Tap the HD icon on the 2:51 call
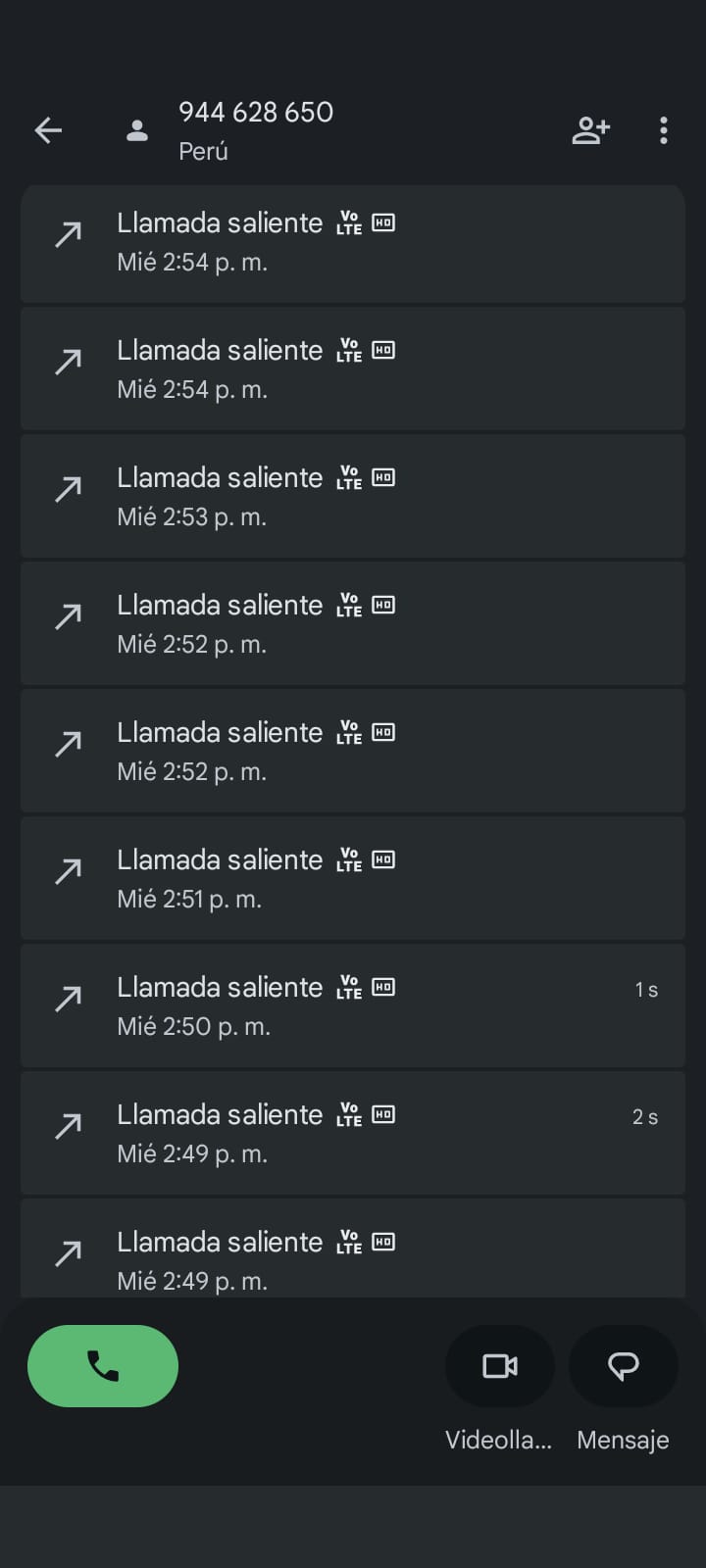 pos(383,859)
